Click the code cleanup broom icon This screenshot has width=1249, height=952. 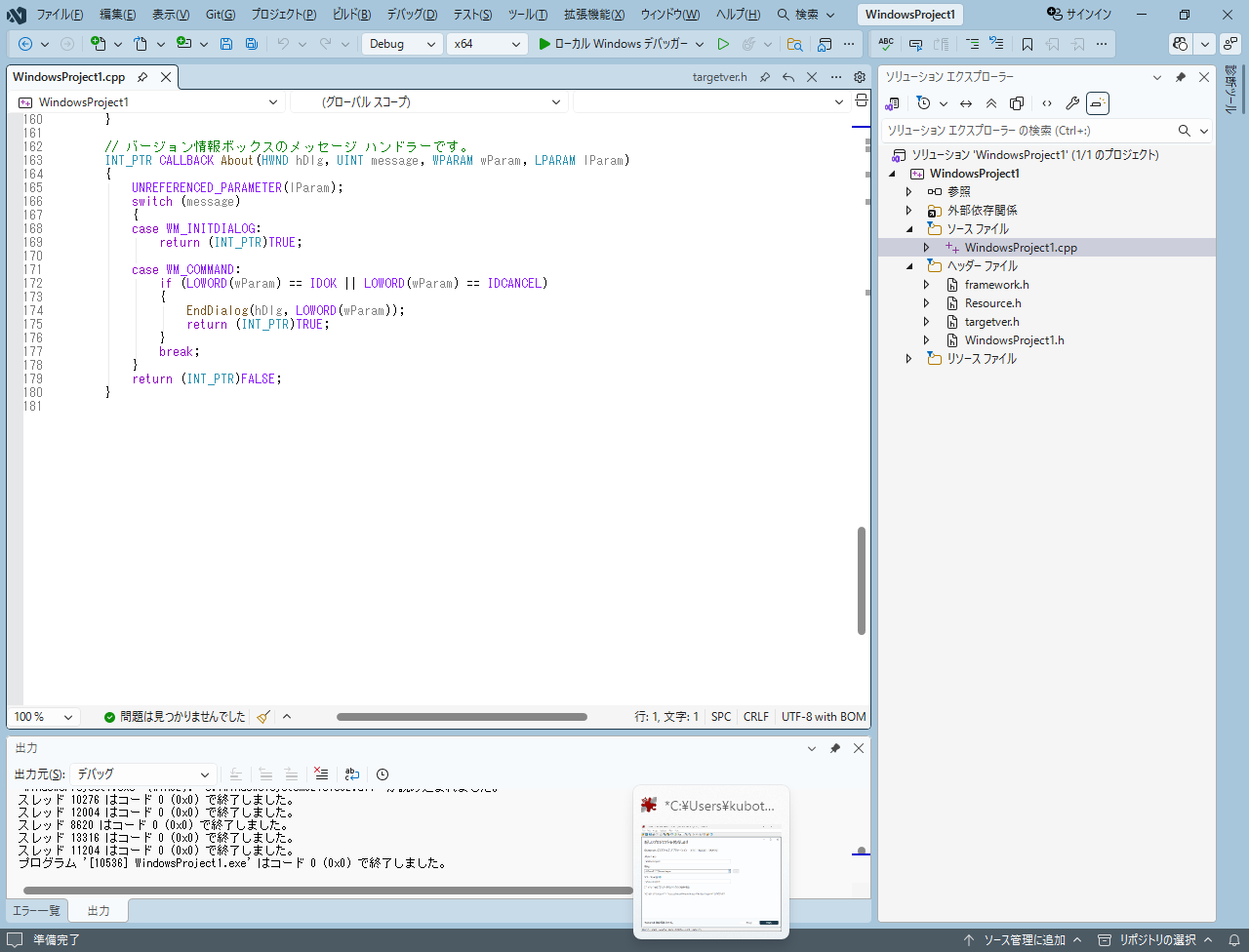point(262,717)
